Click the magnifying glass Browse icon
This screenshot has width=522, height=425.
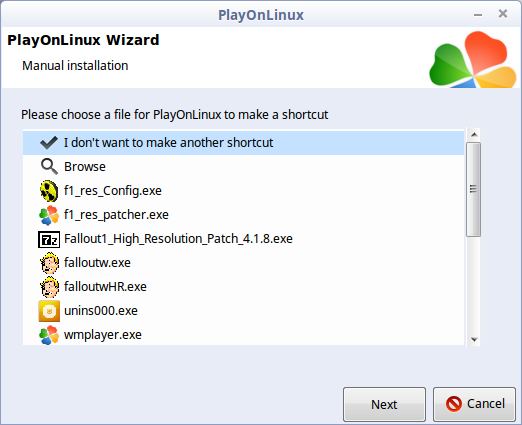click(49, 166)
